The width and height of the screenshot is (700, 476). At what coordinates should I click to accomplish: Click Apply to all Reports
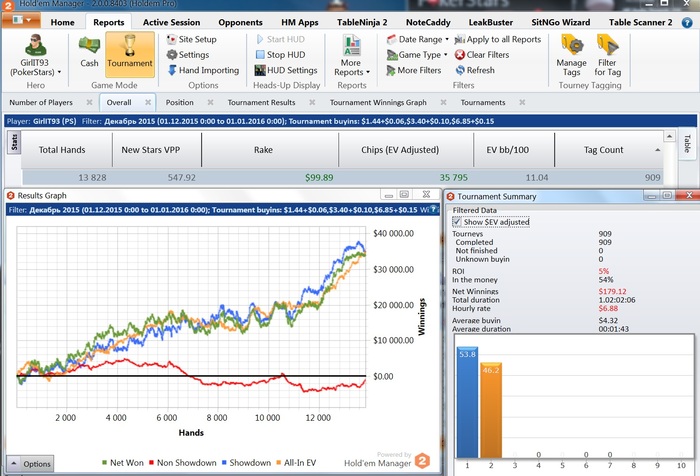[498, 39]
